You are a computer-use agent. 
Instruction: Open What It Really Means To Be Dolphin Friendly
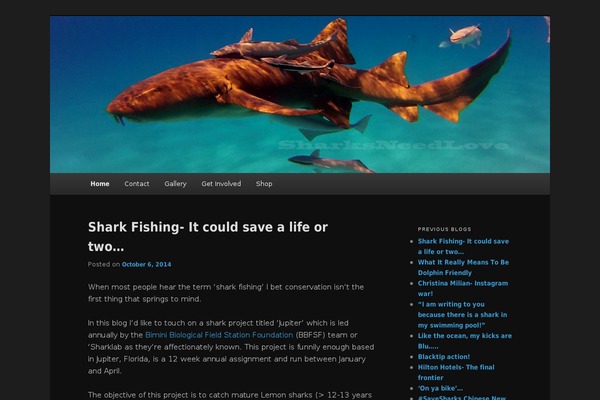pos(463,268)
